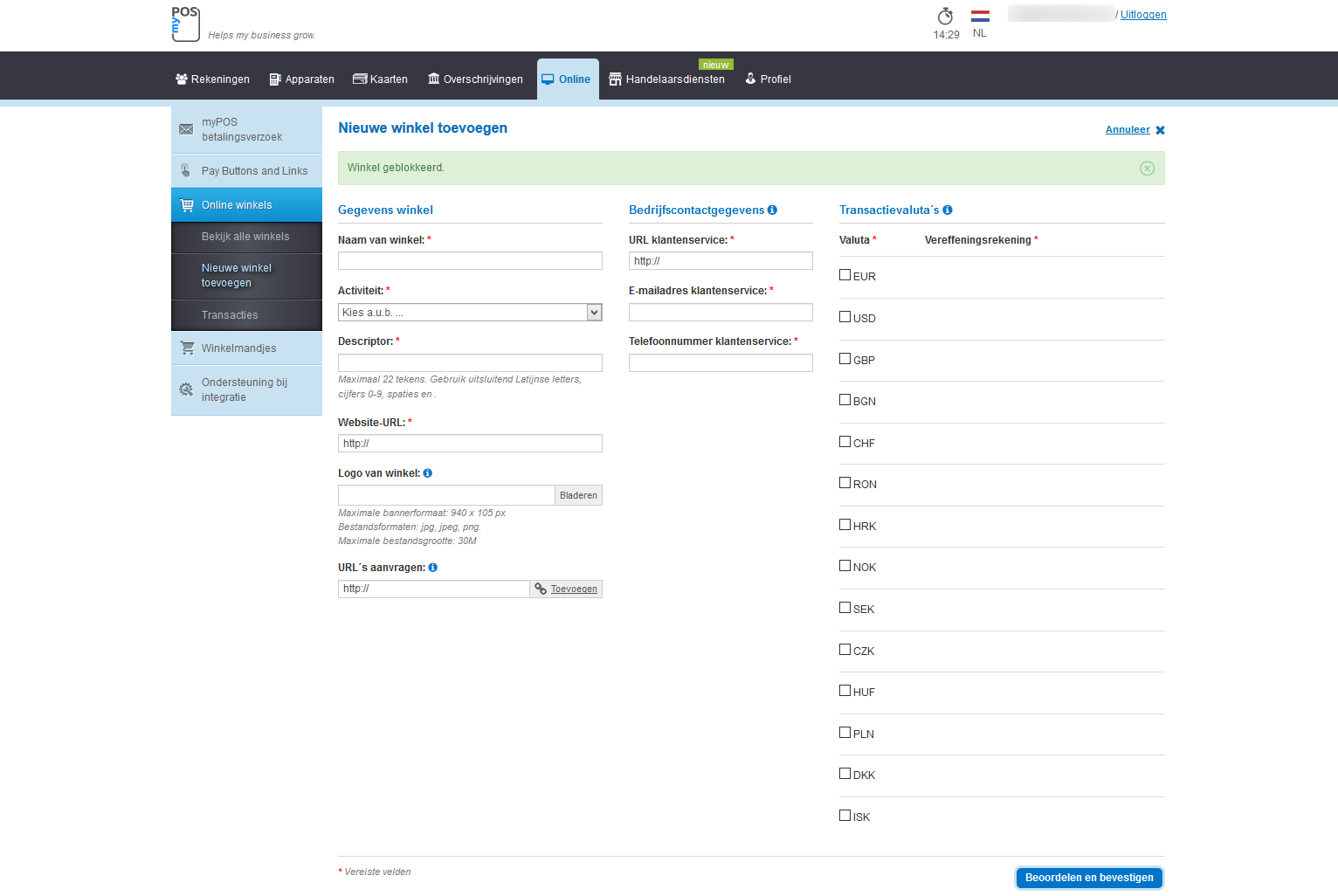Click info icon beside URL's aanvragen
Screen dimensions: 1338x896
coord(433,568)
